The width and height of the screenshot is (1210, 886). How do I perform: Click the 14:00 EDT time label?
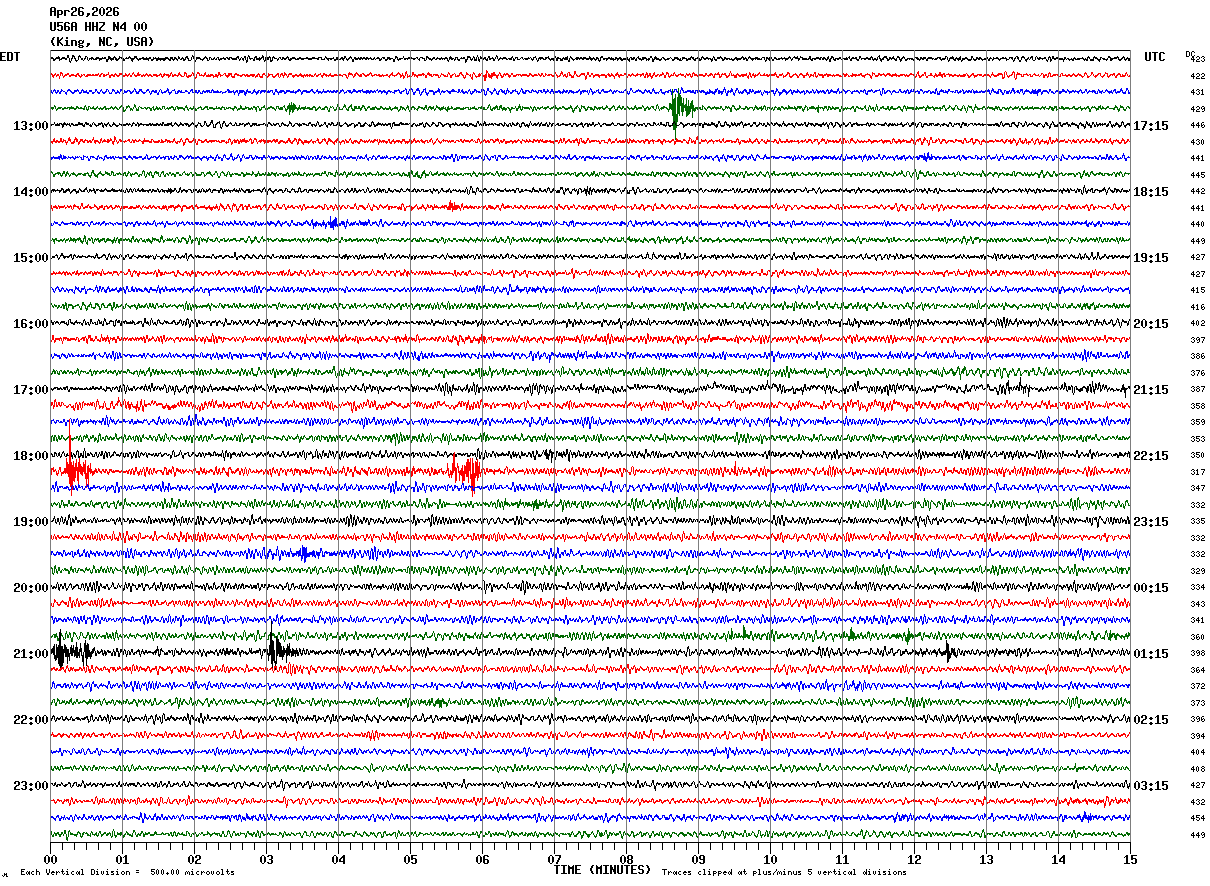pyautogui.click(x=30, y=192)
